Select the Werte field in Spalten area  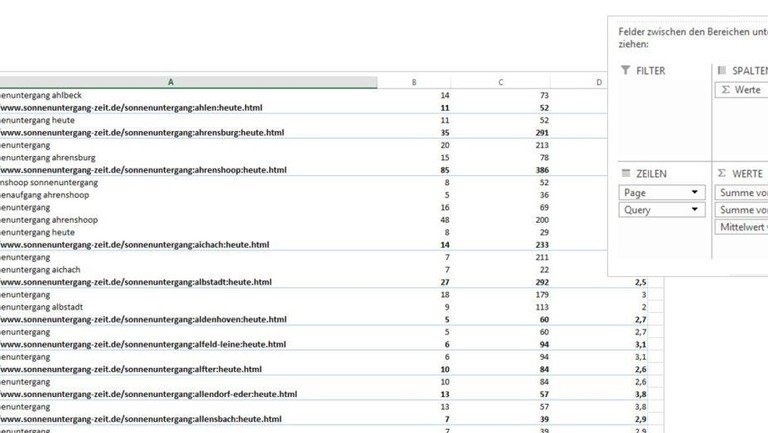point(742,90)
